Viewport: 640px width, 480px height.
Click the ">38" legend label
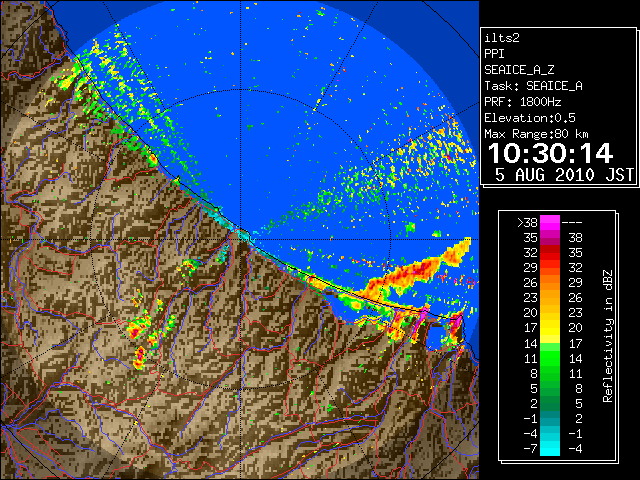coord(527,222)
